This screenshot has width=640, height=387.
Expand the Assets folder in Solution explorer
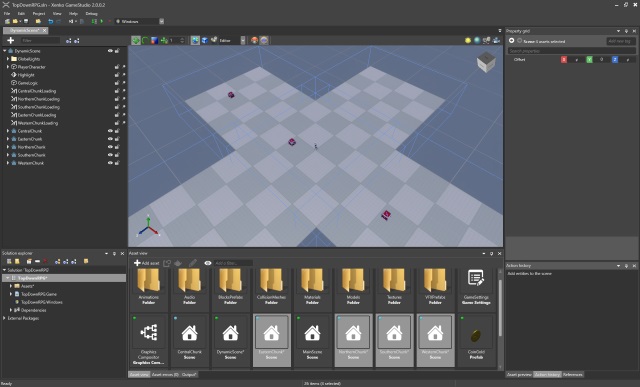(x=11, y=286)
